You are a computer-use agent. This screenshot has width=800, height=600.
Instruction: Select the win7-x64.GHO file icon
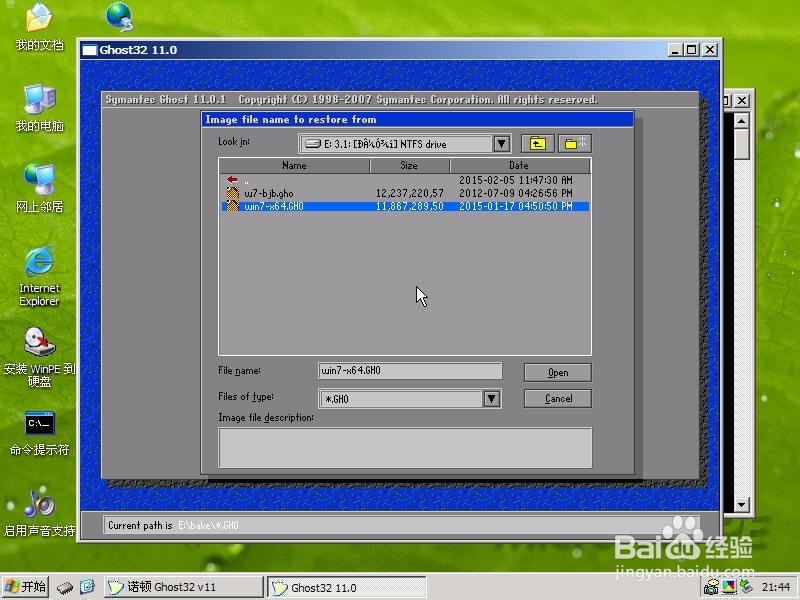pos(233,206)
